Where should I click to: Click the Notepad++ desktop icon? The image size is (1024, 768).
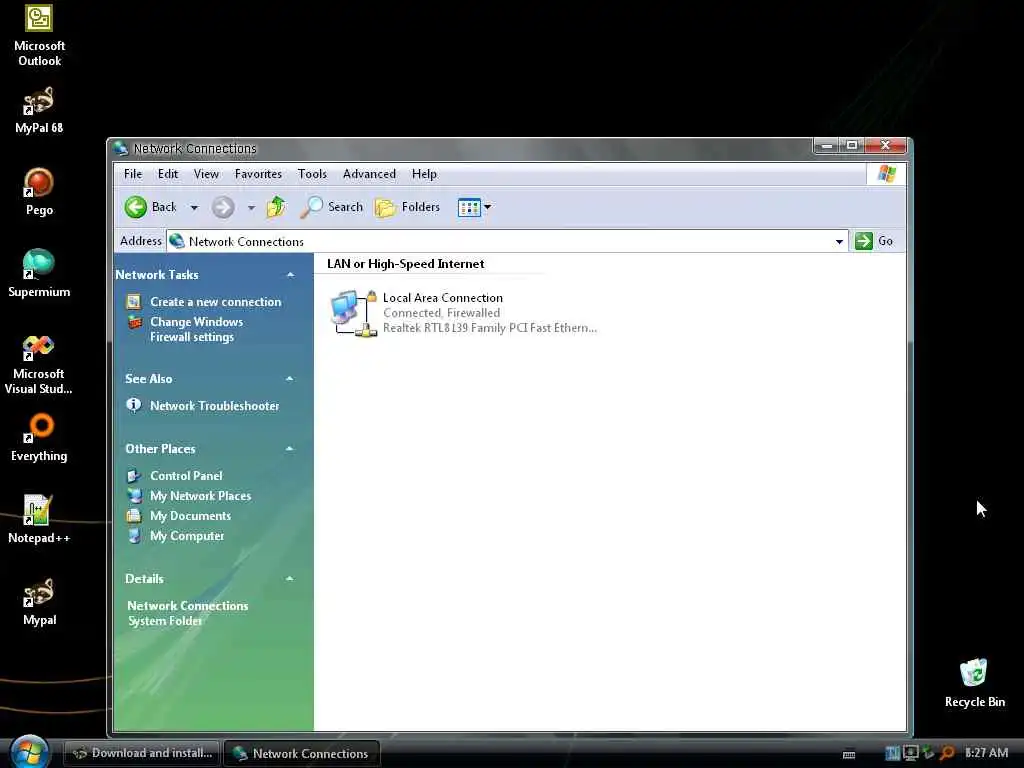[x=39, y=520]
